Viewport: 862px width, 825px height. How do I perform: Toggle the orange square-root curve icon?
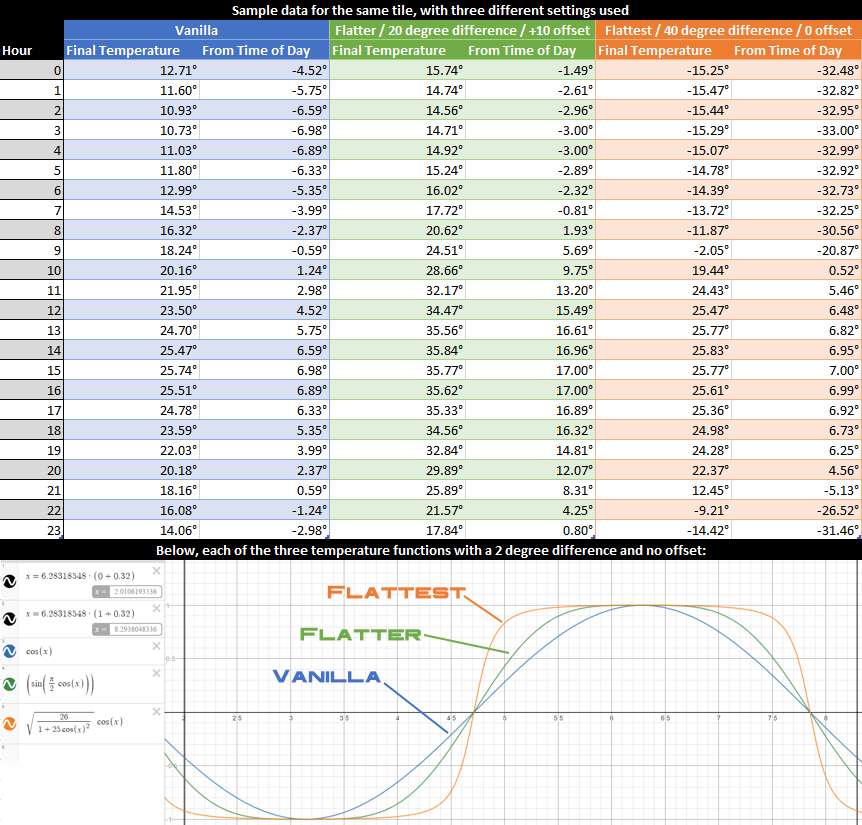click(9, 724)
